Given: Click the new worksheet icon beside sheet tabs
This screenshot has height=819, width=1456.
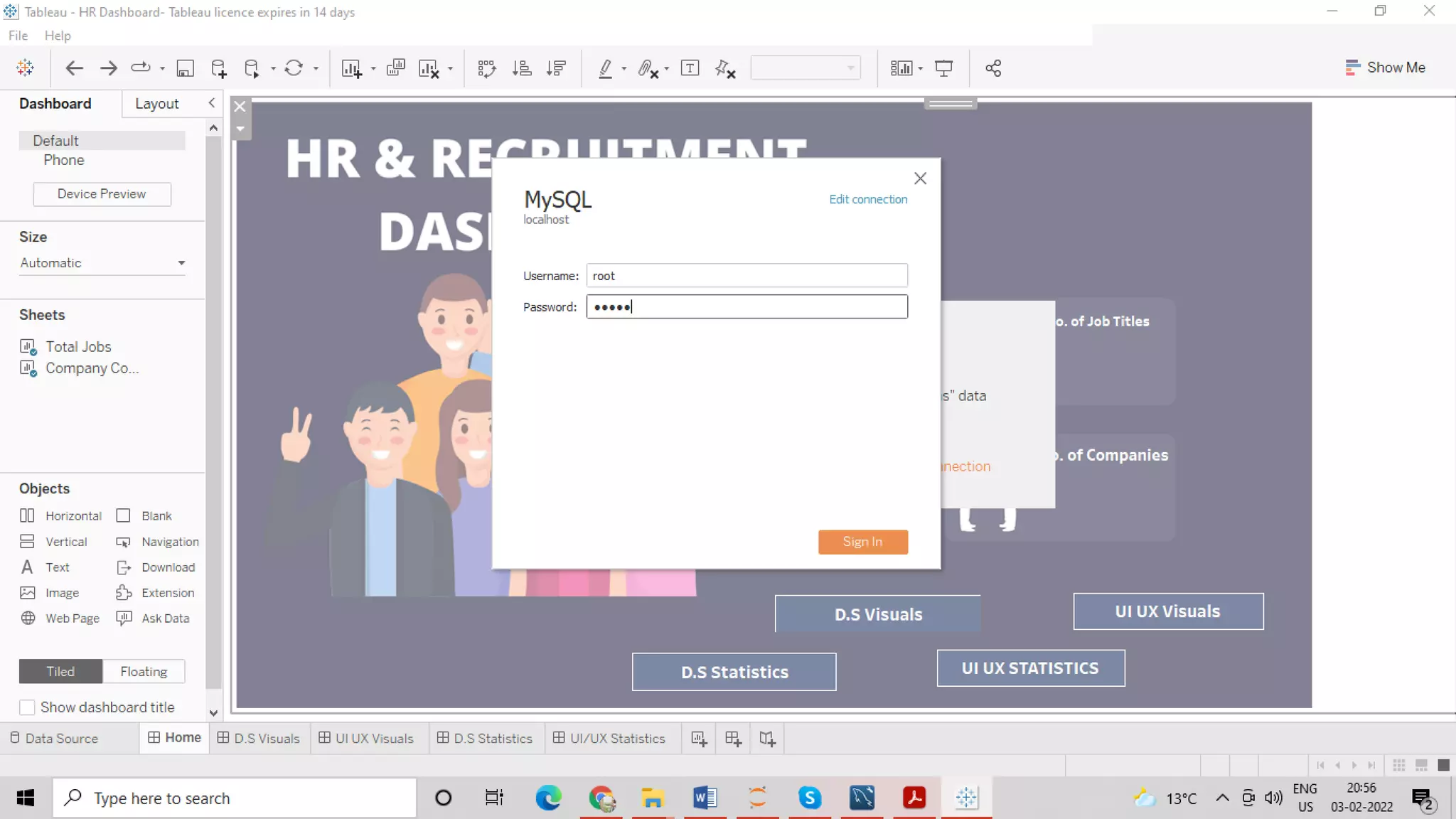Looking at the screenshot, I should tap(699, 739).
